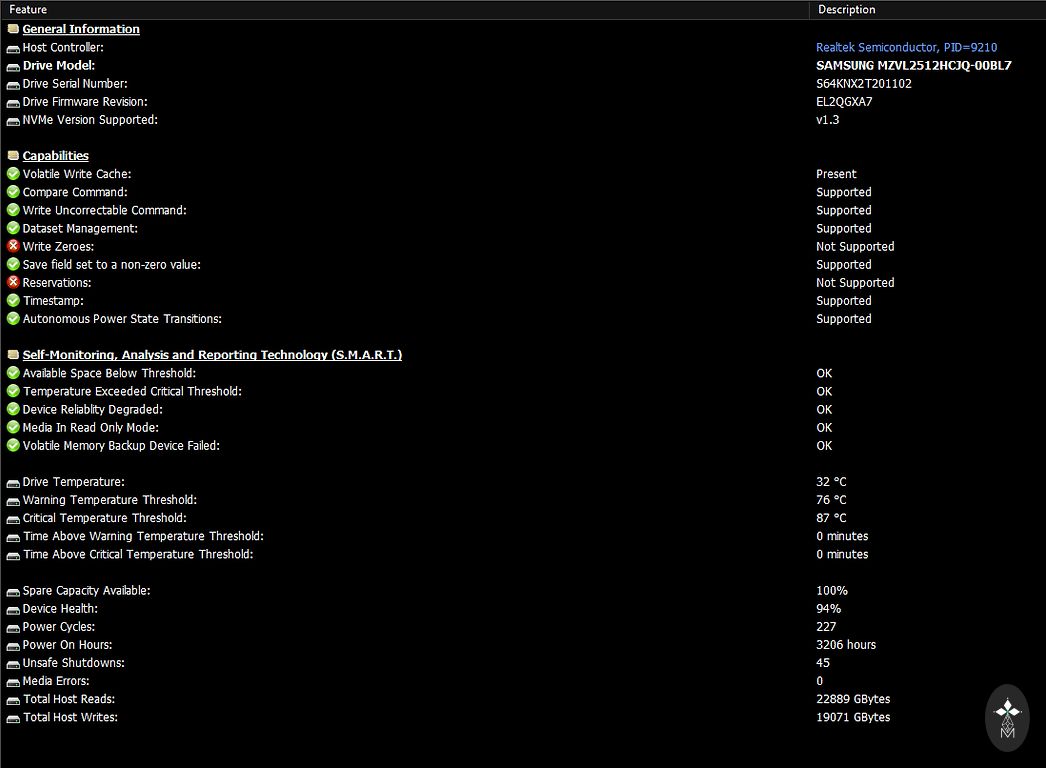Select the Power On Hours row
This screenshot has height=768, width=1046.
click(67, 645)
